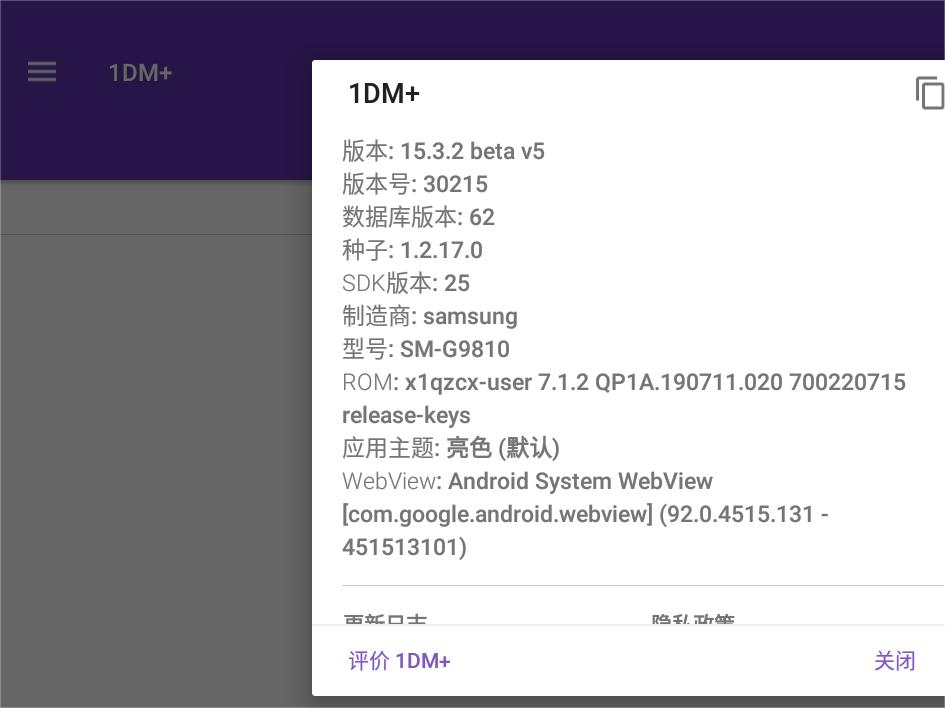Screen dimensions: 945x708
Task: Select the WebView build number 451513101
Action: click(x=404, y=548)
